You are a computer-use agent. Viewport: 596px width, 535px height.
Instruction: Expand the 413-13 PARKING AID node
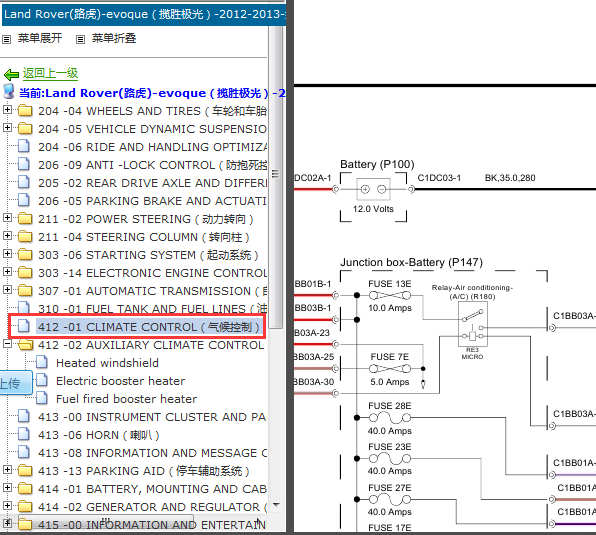coord(7,470)
